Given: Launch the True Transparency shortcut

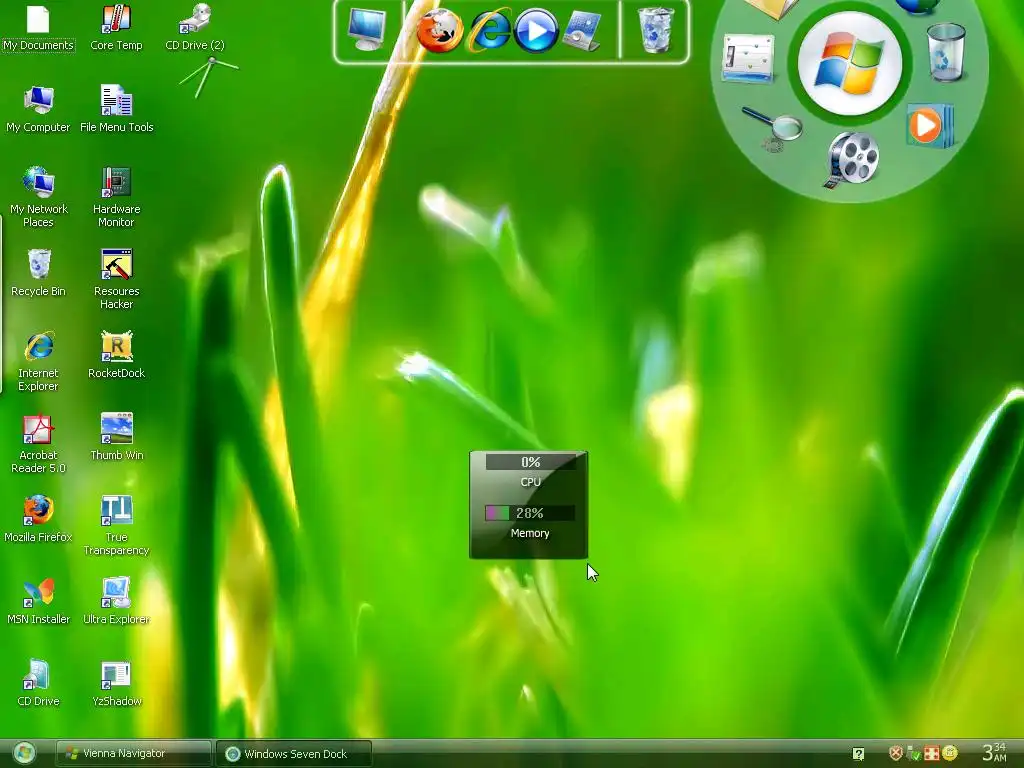Looking at the screenshot, I should [116, 526].
